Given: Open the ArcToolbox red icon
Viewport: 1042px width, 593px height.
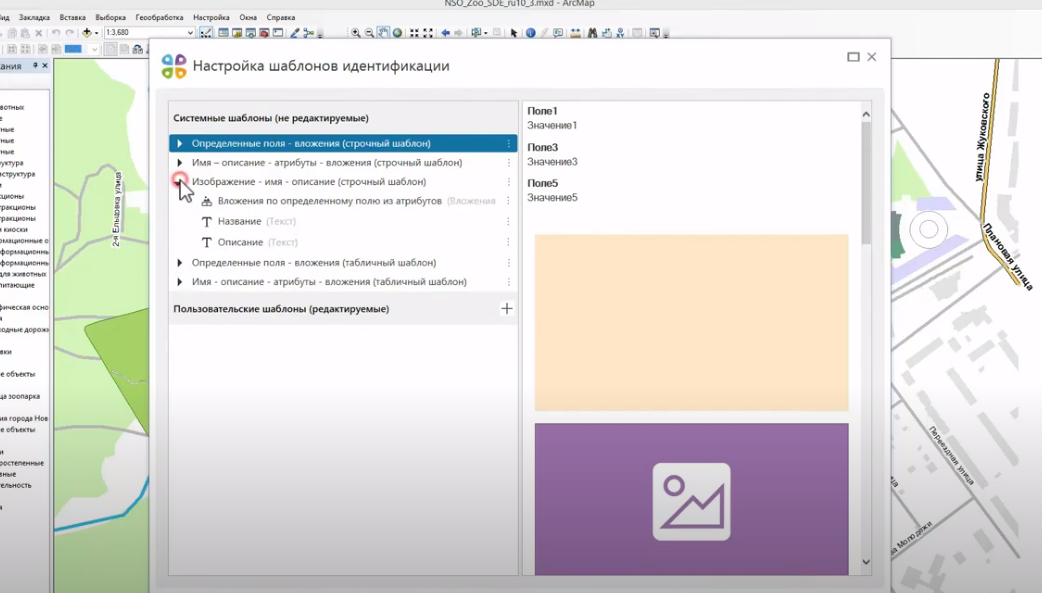Looking at the screenshot, I should click(x=264, y=33).
